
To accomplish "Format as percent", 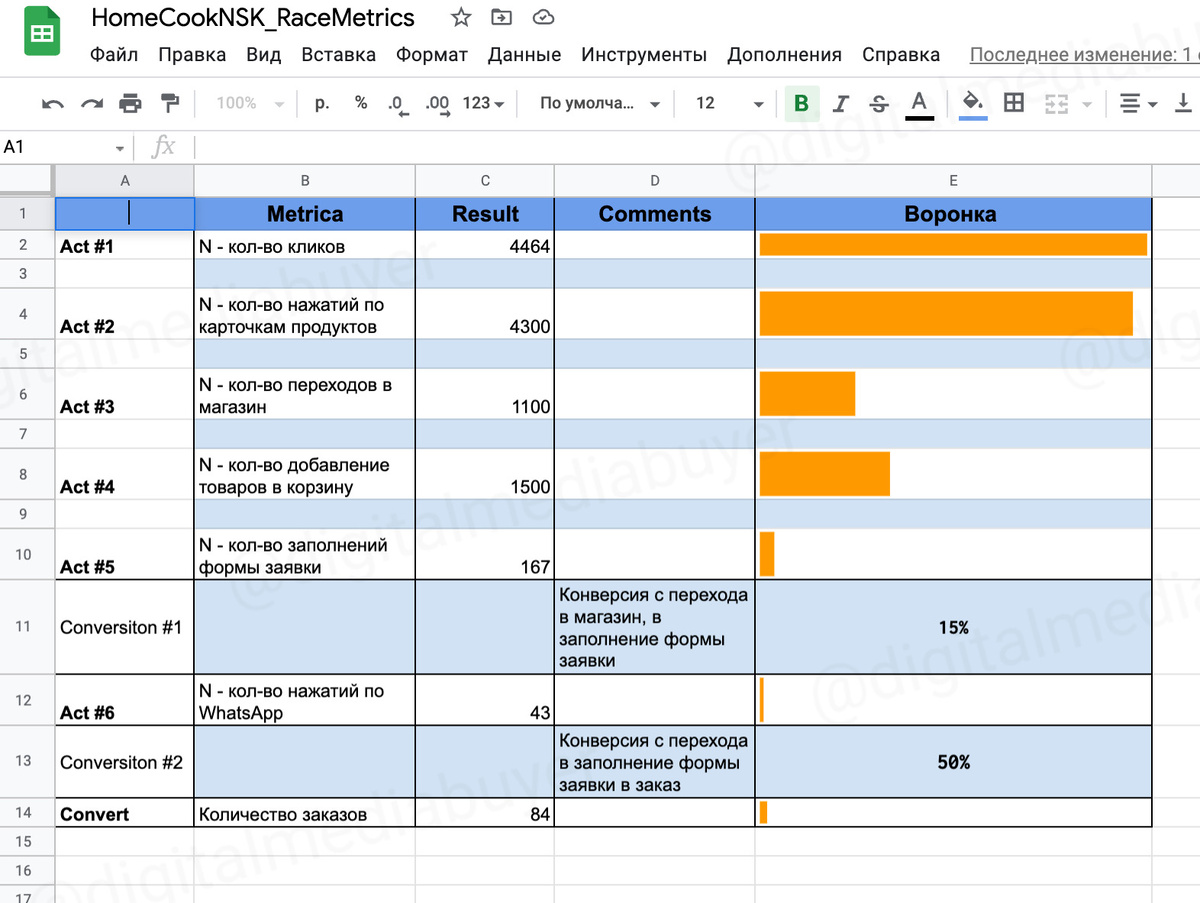I will click(x=361, y=103).
